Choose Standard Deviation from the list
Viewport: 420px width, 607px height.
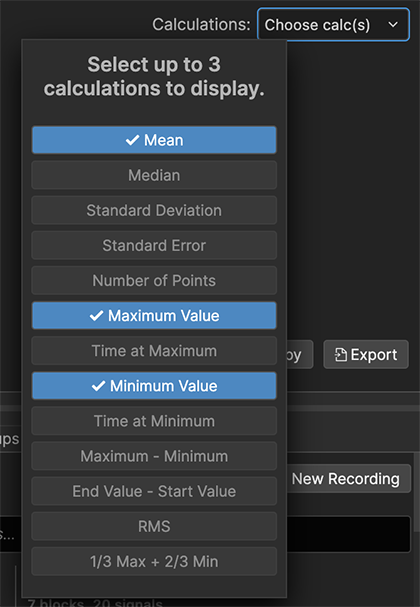pyautogui.click(x=154, y=210)
